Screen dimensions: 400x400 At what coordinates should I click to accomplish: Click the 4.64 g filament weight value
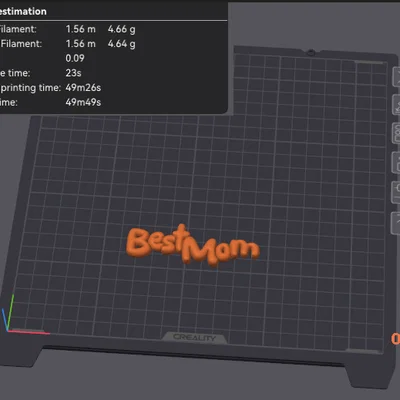(x=121, y=44)
